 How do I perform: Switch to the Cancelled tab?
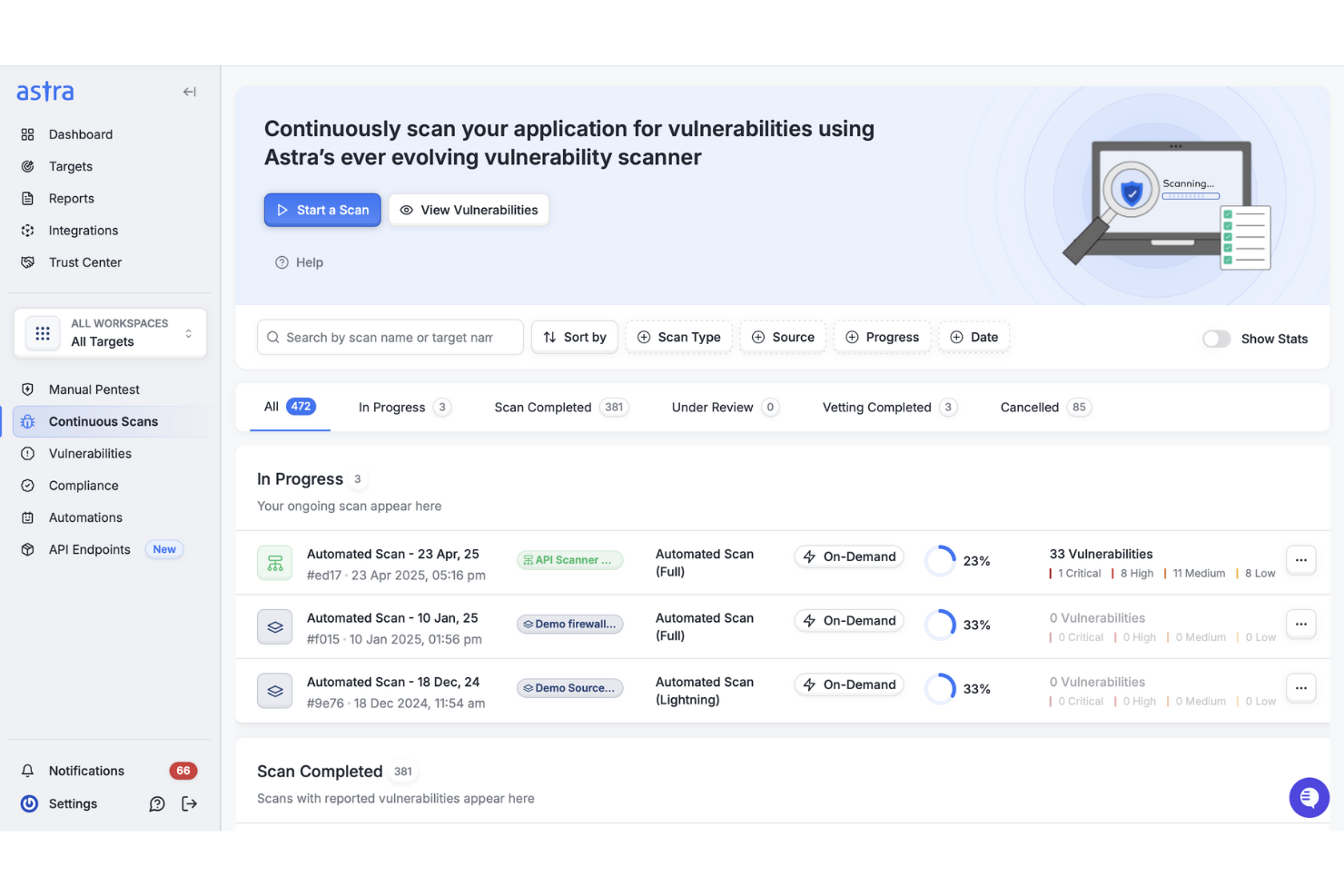[x=1045, y=408]
